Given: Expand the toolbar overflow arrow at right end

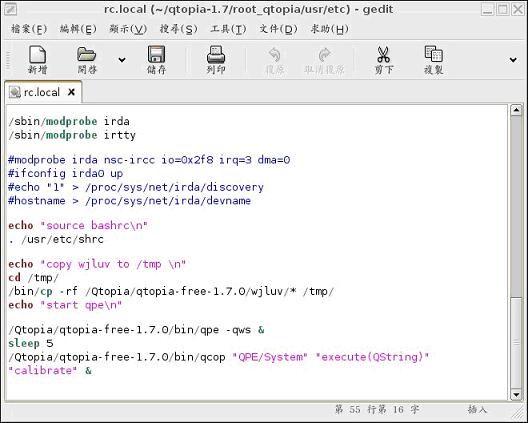Looking at the screenshot, I should coord(513,60).
